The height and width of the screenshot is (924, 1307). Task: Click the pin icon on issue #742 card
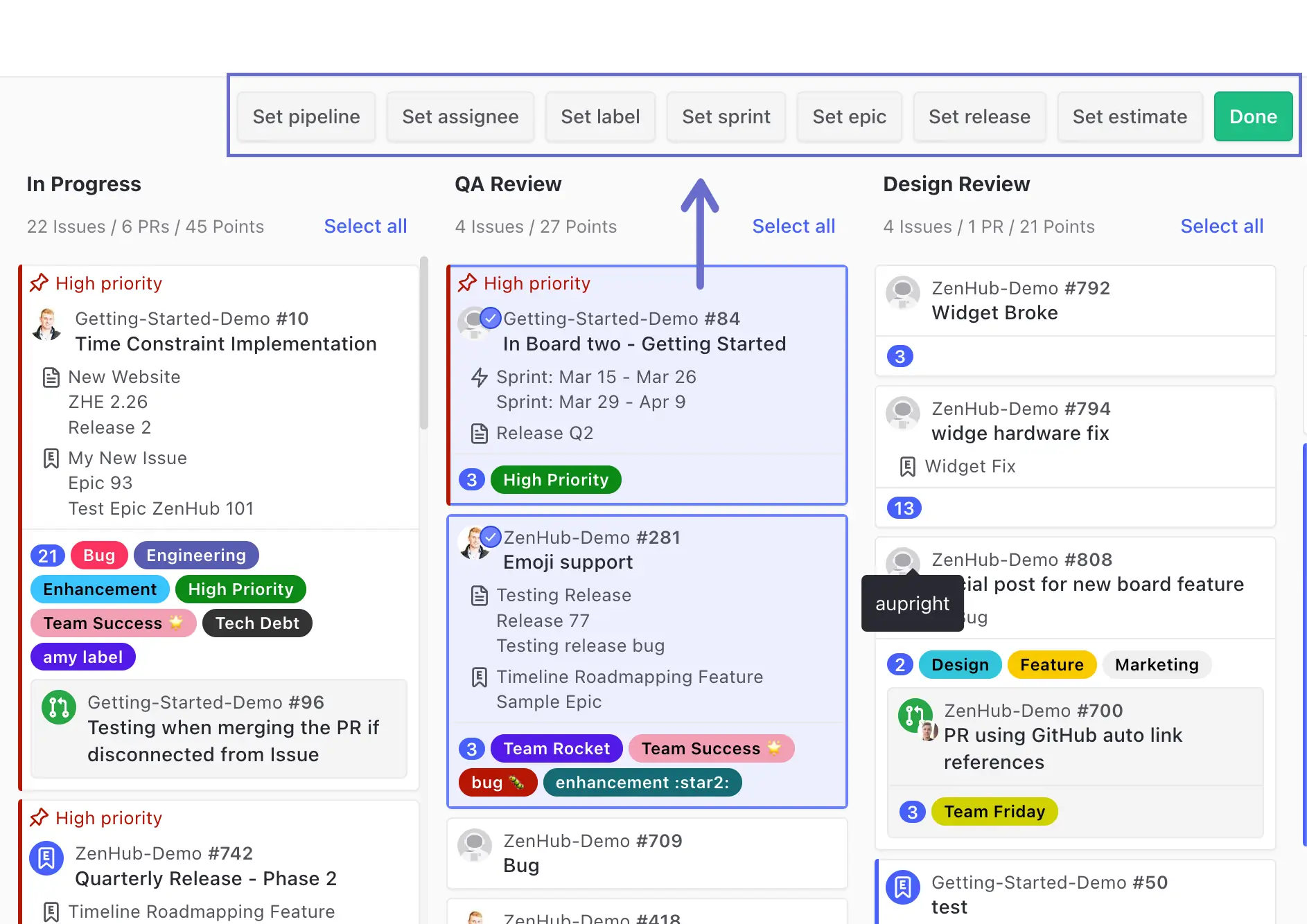point(40,817)
